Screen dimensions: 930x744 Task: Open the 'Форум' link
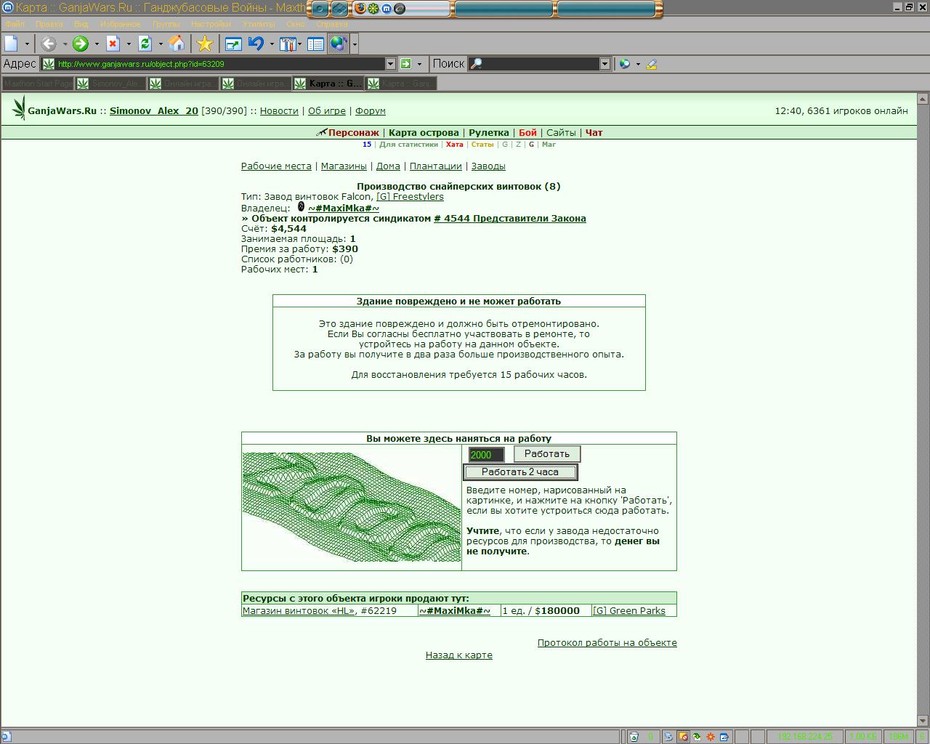pyautogui.click(x=370, y=111)
